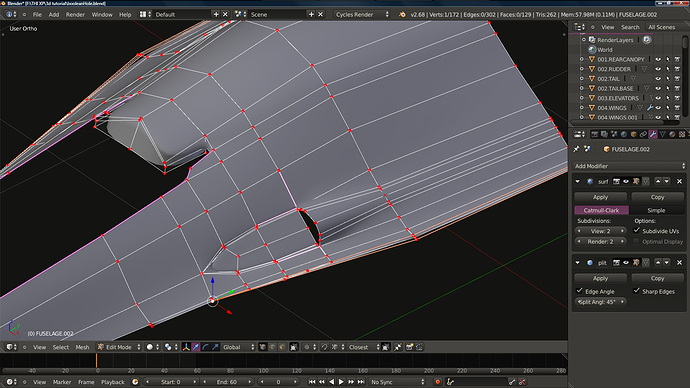Toggle viewport visibility of plit modifier
This screenshot has height=388, width=690.
(x=626, y=263)
